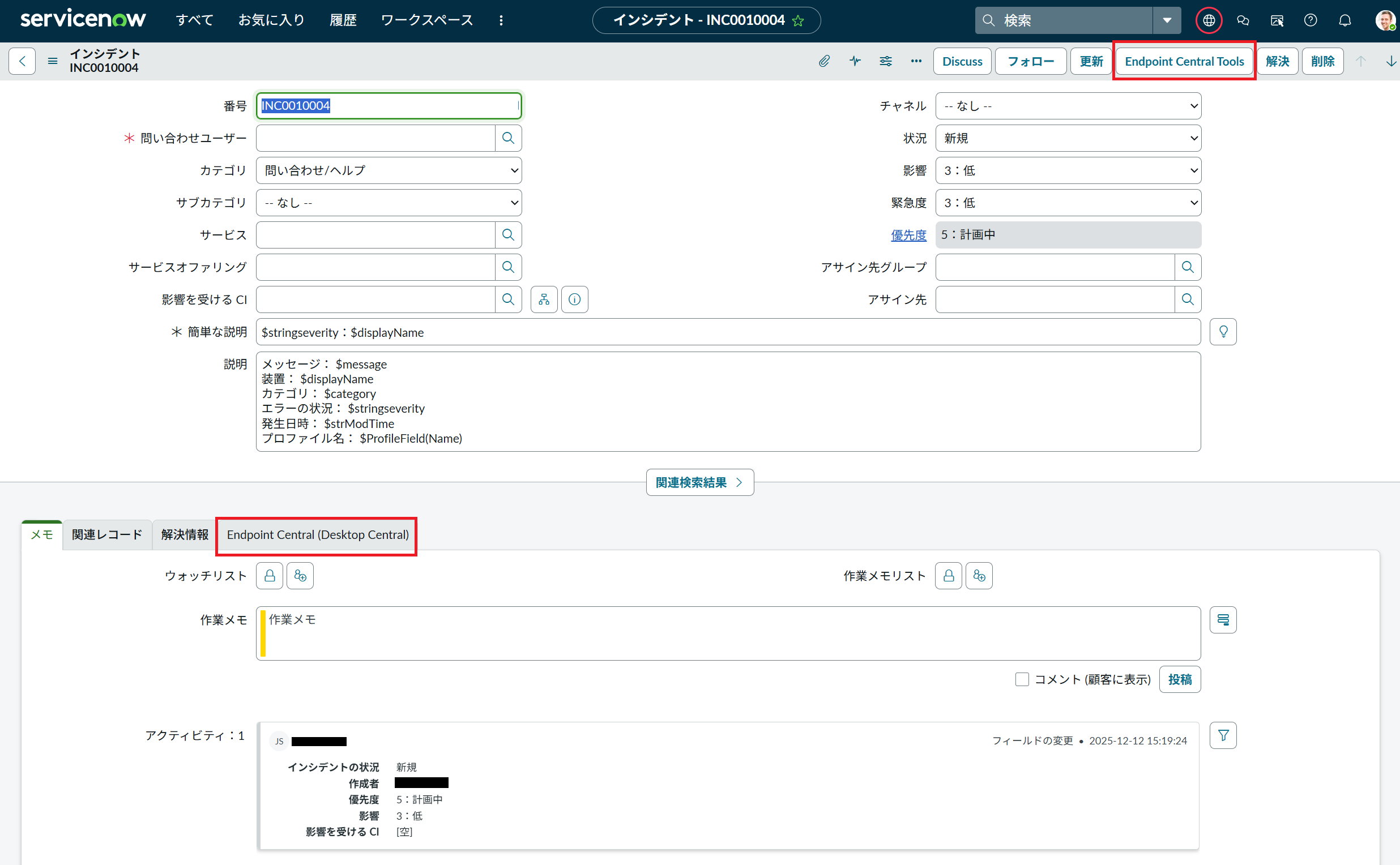This screenshot has height=865, width=1400.
Task: Switch to the 関連レコード tab
Action: click(x=107, y=535)
